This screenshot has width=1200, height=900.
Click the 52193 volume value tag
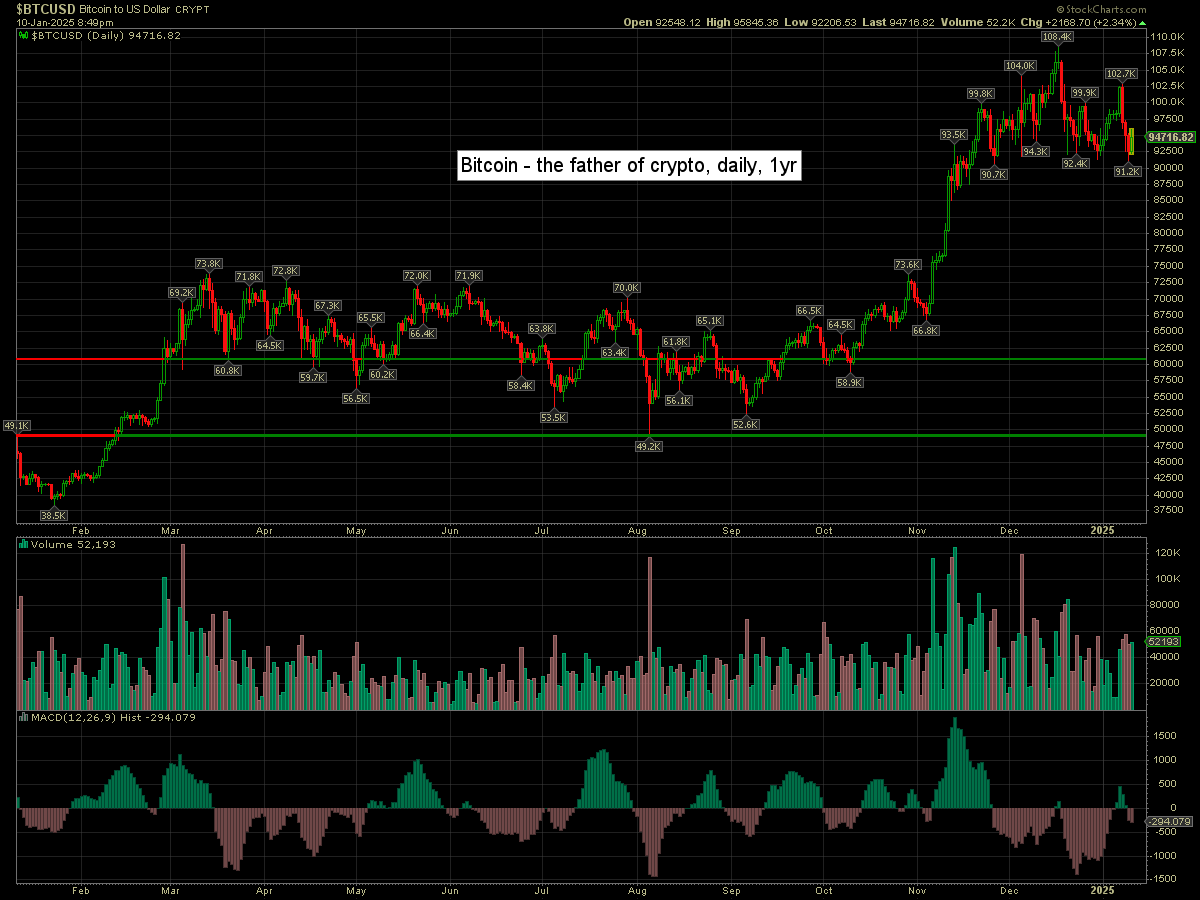tap(1164, 642)
